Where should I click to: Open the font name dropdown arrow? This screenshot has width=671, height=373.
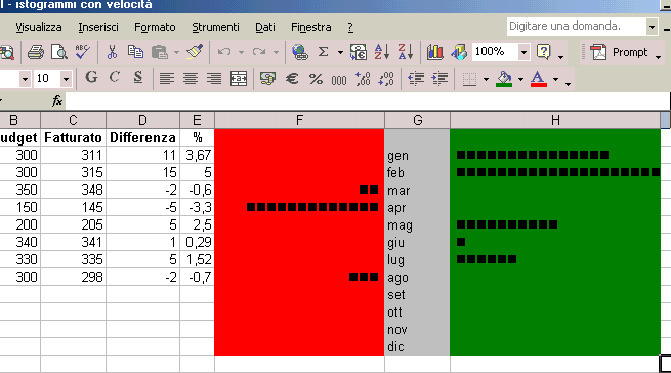(25, 79)
